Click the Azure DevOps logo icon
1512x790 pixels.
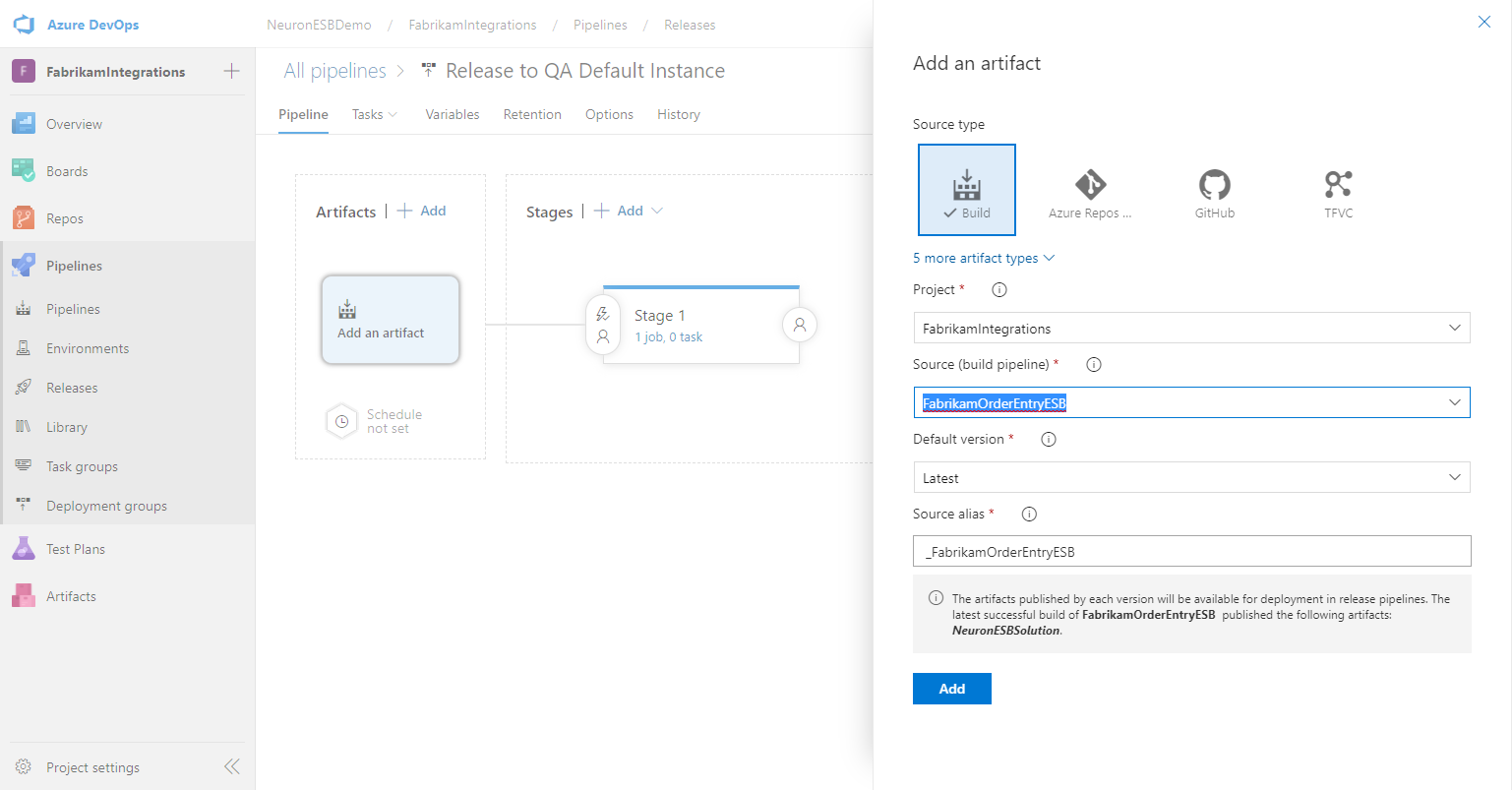pyautogui.click(x=24, y=25)
